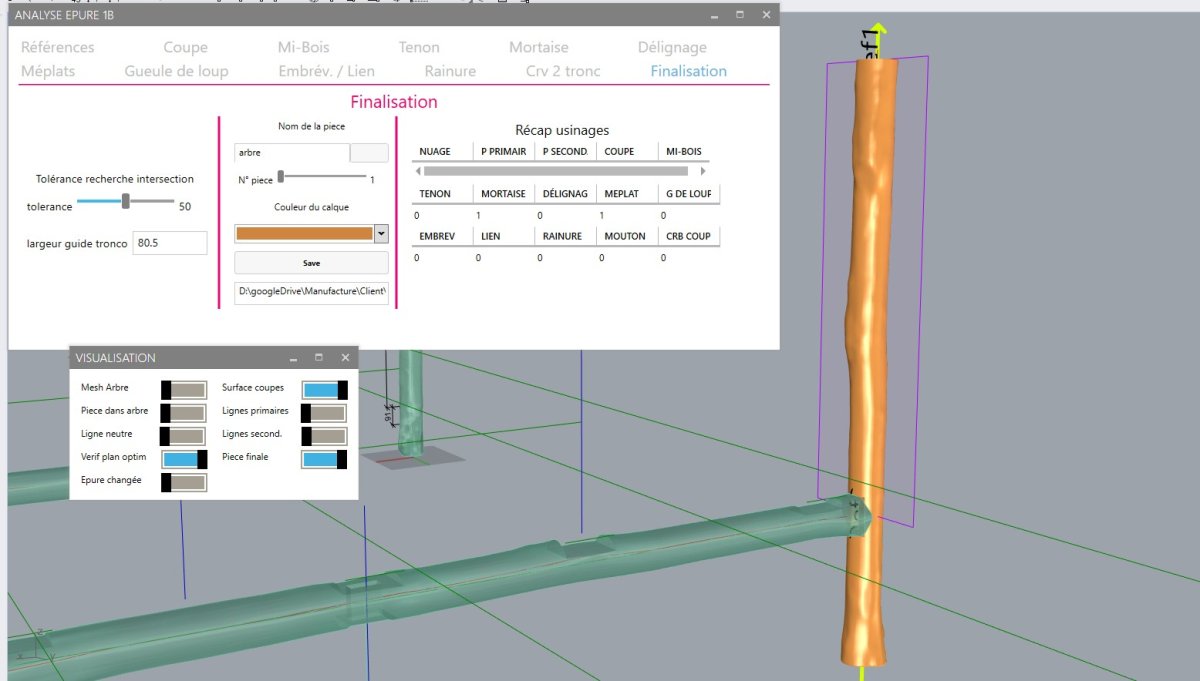Screen dimensions: 1200x681
Task: Minimize the Analyse Epure 1B window
Action: [714, 15]
